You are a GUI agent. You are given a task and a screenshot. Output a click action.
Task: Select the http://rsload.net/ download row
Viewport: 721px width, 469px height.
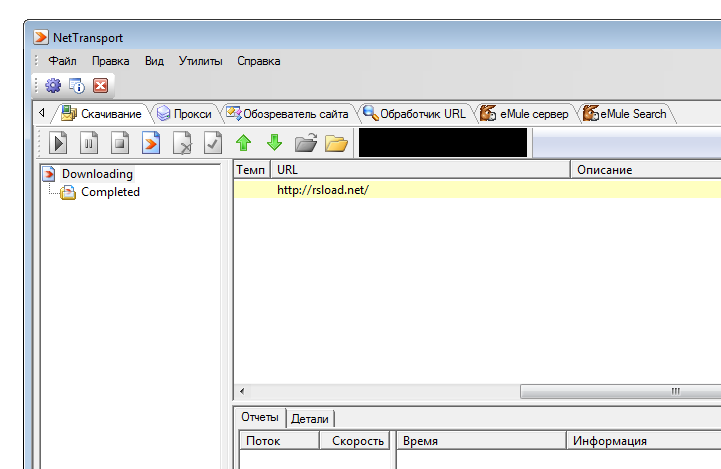(477, 190)
